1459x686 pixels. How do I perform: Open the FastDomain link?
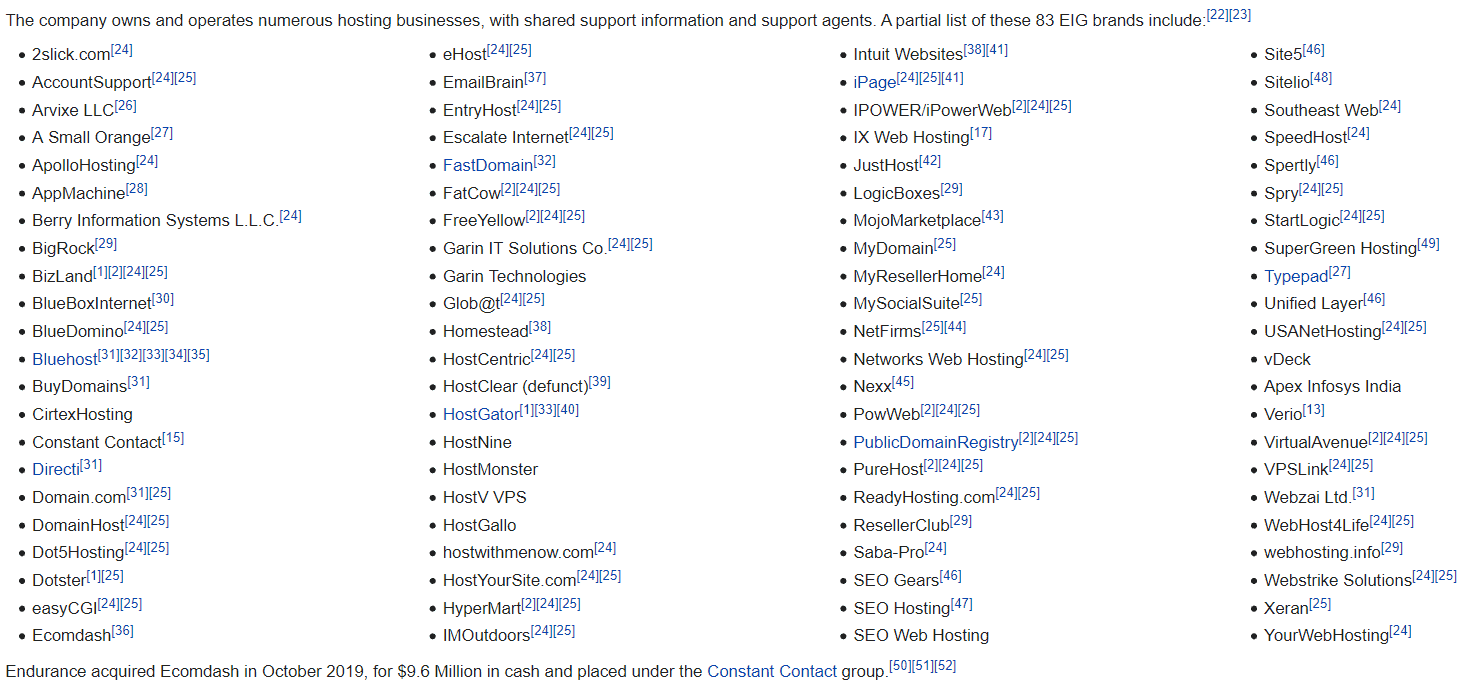pos(488,166)
